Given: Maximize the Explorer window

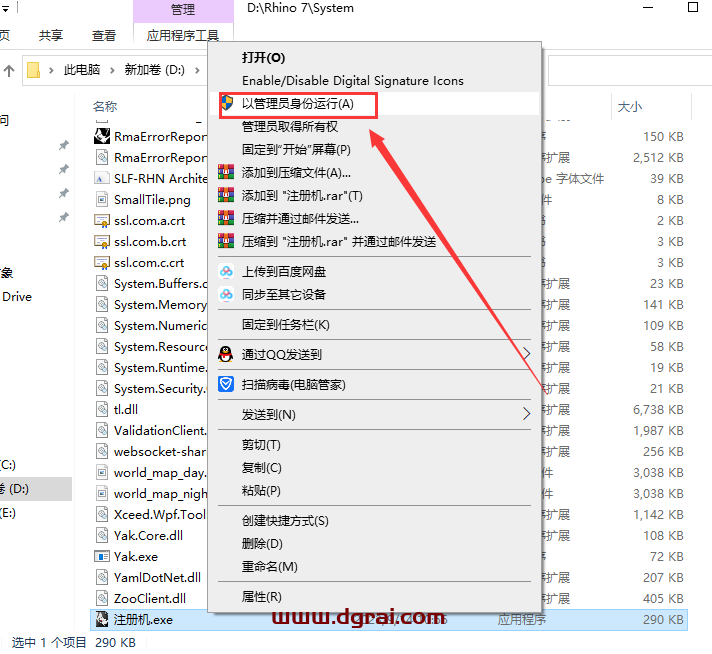Looking at the screenshot, I should pyautogui.click(x=693, y=7).
